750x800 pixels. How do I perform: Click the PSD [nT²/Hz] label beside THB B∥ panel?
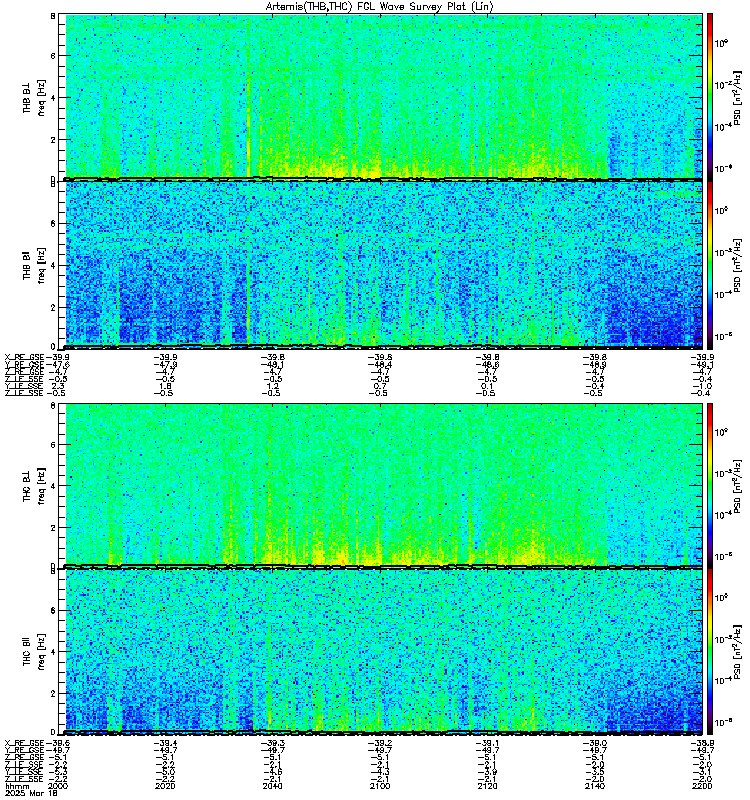click(737, 265)
